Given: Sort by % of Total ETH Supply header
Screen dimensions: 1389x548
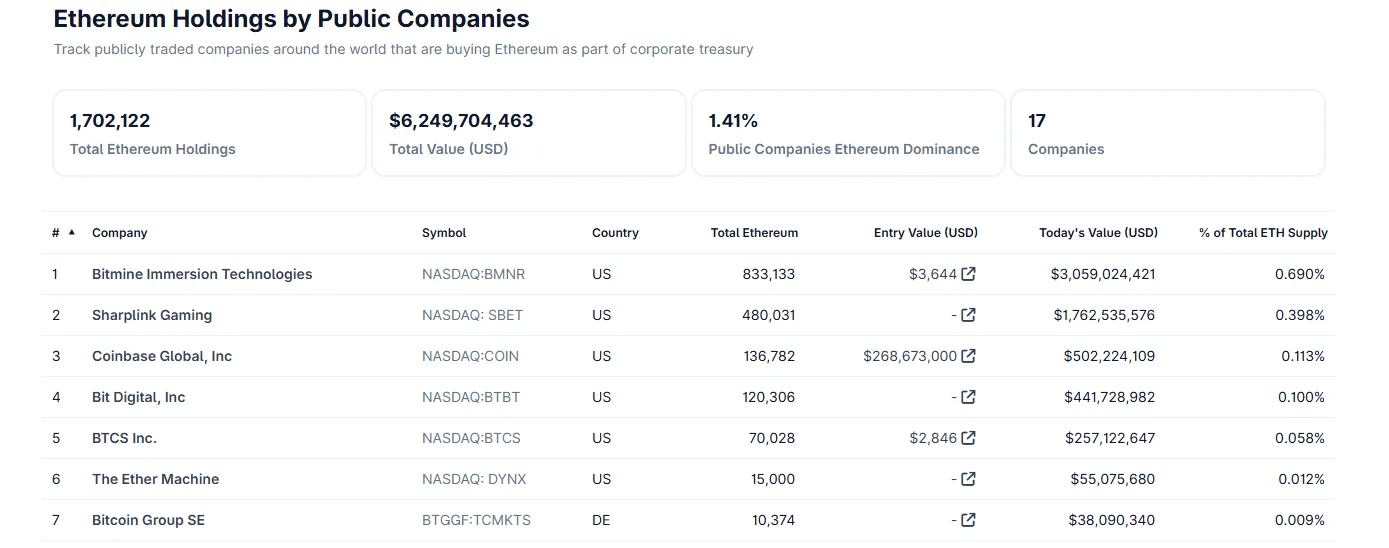Looking at the screenshot, I should point(1263,233).
